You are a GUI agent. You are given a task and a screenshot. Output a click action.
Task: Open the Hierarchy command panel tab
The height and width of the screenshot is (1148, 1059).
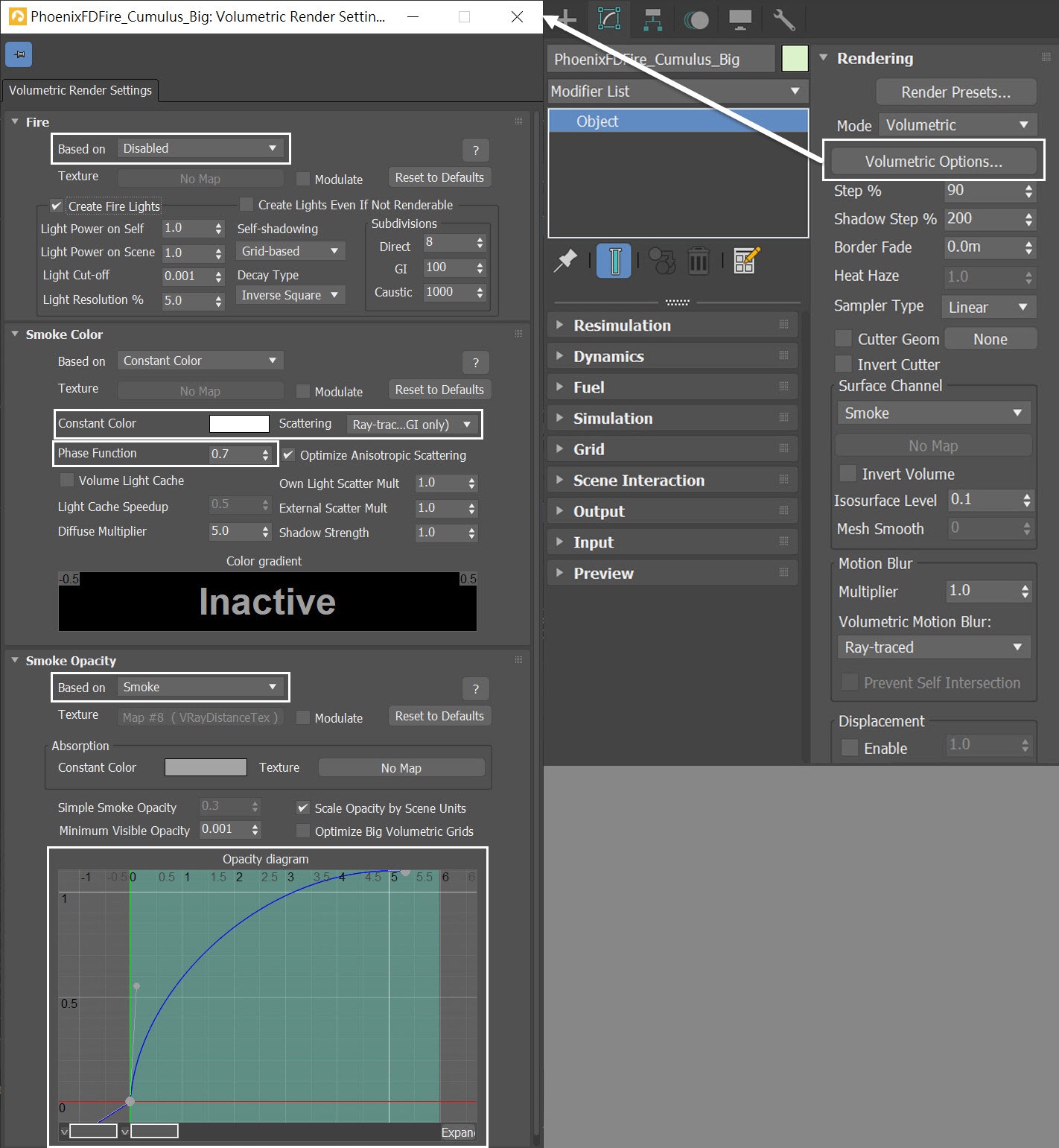(653, 19)
